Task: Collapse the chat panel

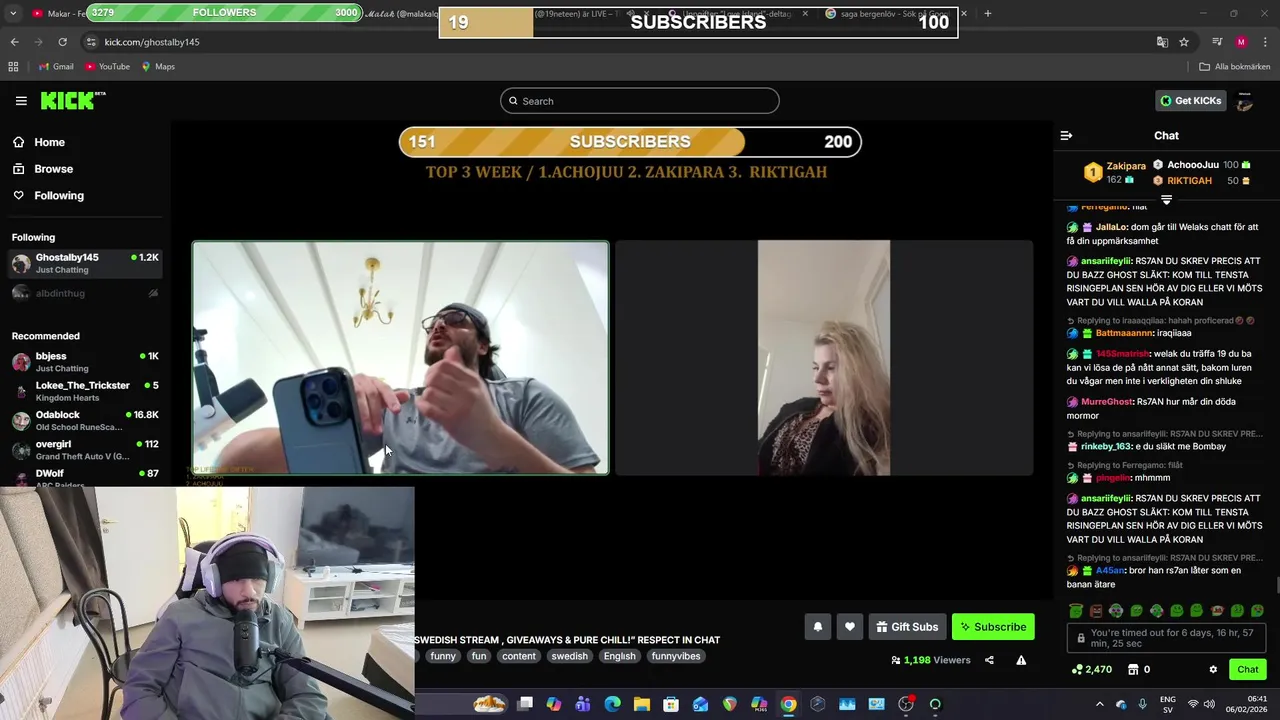Action: [x=1066, y=136]
